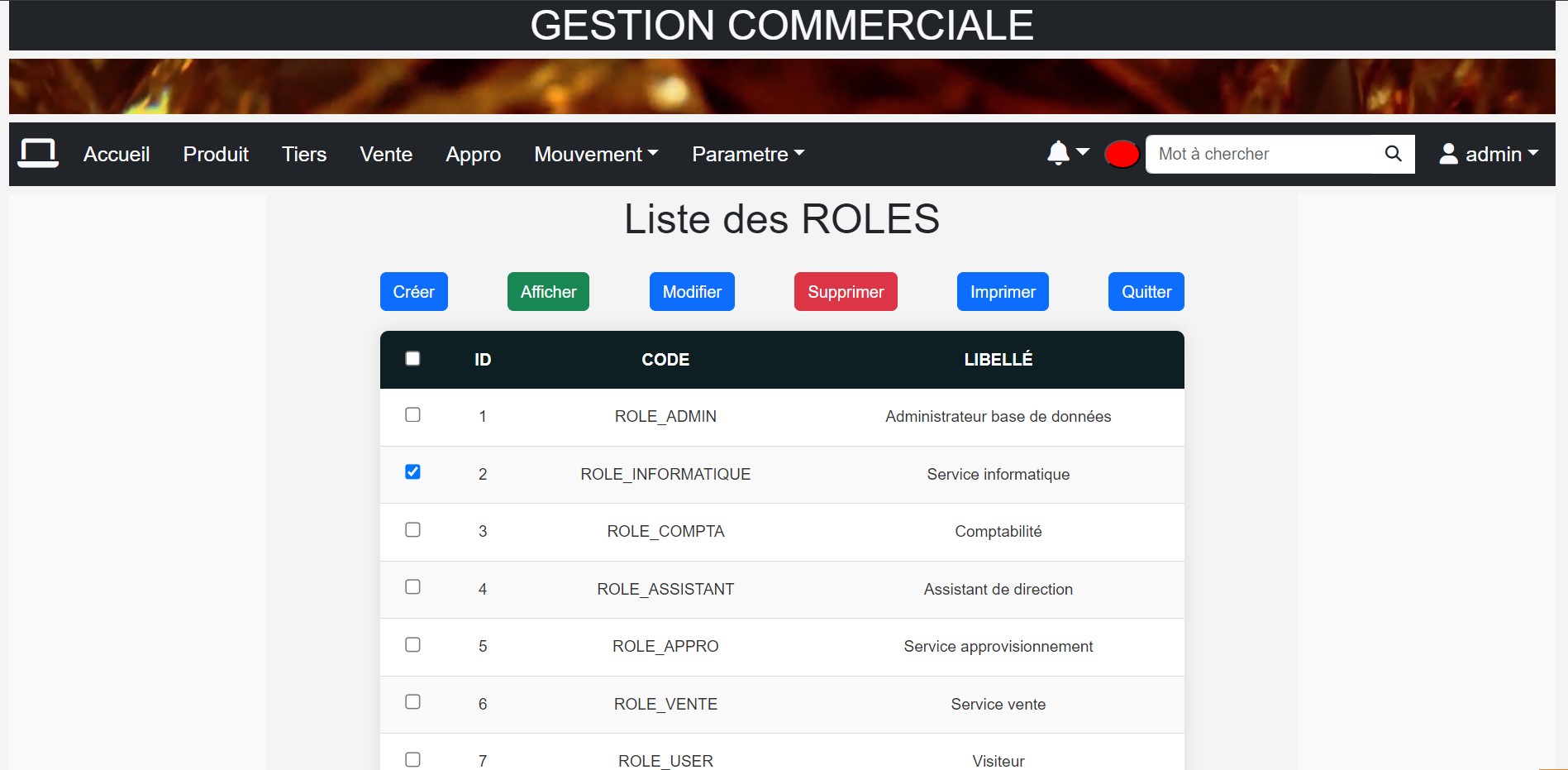
Task: Select the checkbox for ROLE_VENTE
Action: [412, 702]
